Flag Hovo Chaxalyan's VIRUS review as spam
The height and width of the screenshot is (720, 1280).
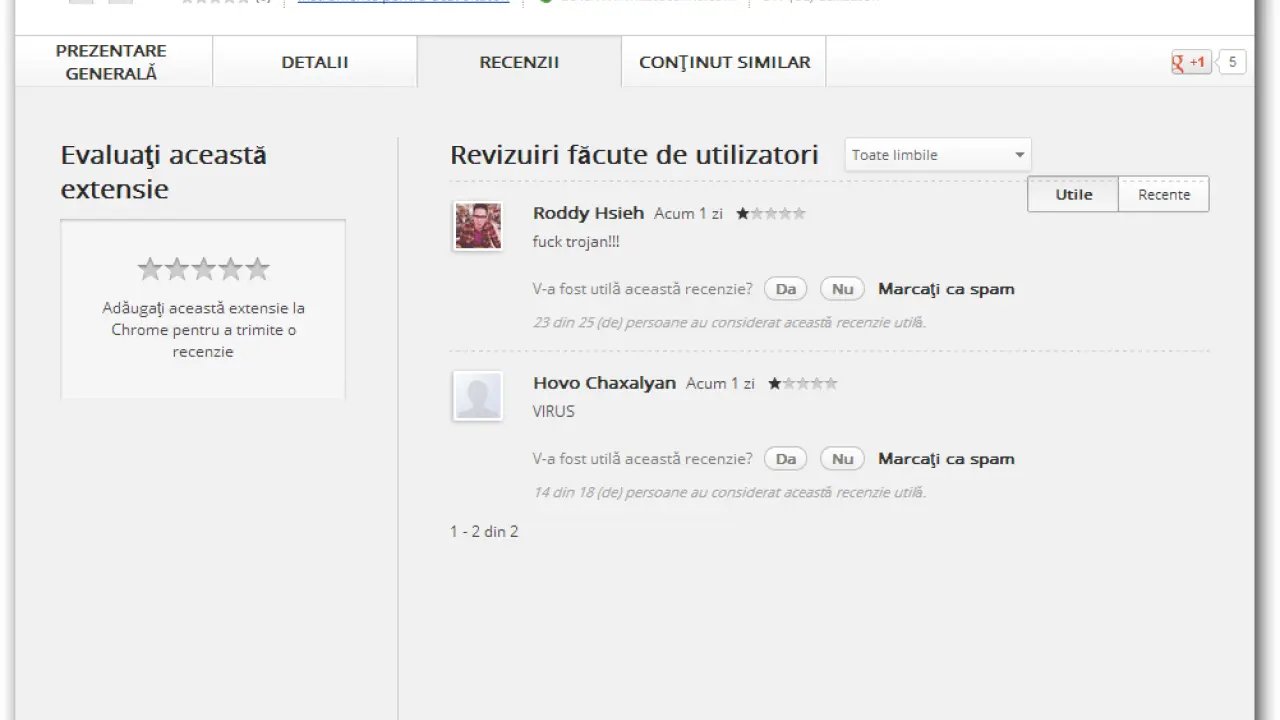coord(946,459)
